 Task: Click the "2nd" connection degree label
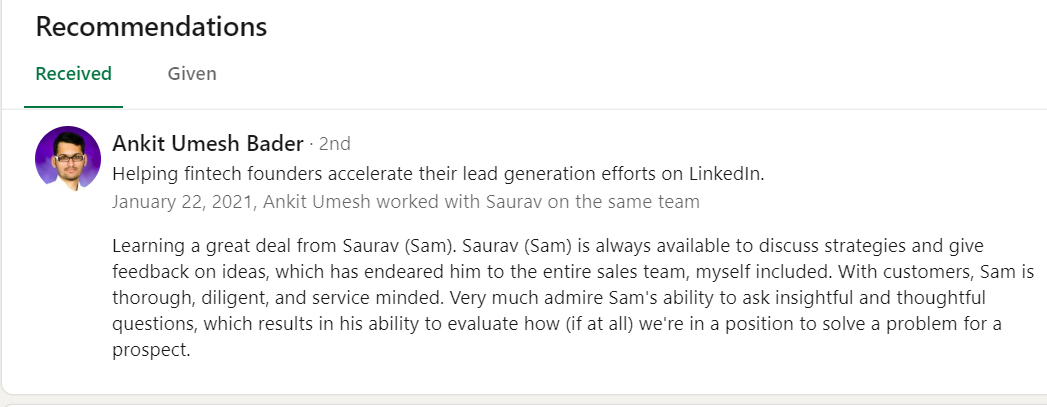(335, 144)
